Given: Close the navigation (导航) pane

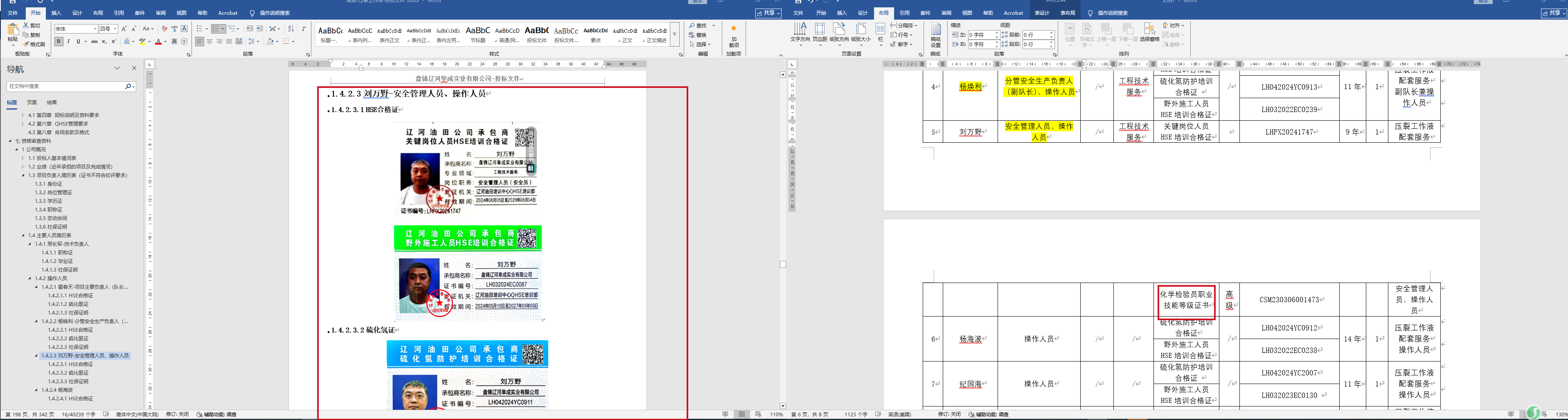Looking at the screenshot, I should [134, 68].
